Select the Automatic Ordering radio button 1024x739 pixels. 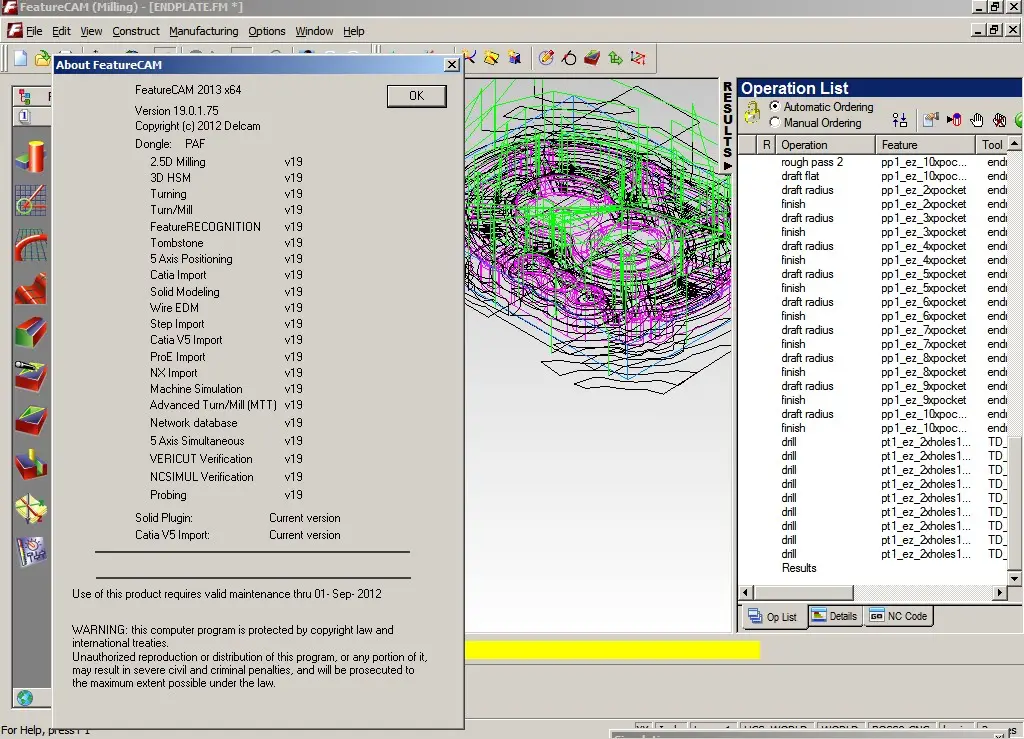tap(775, 106)
